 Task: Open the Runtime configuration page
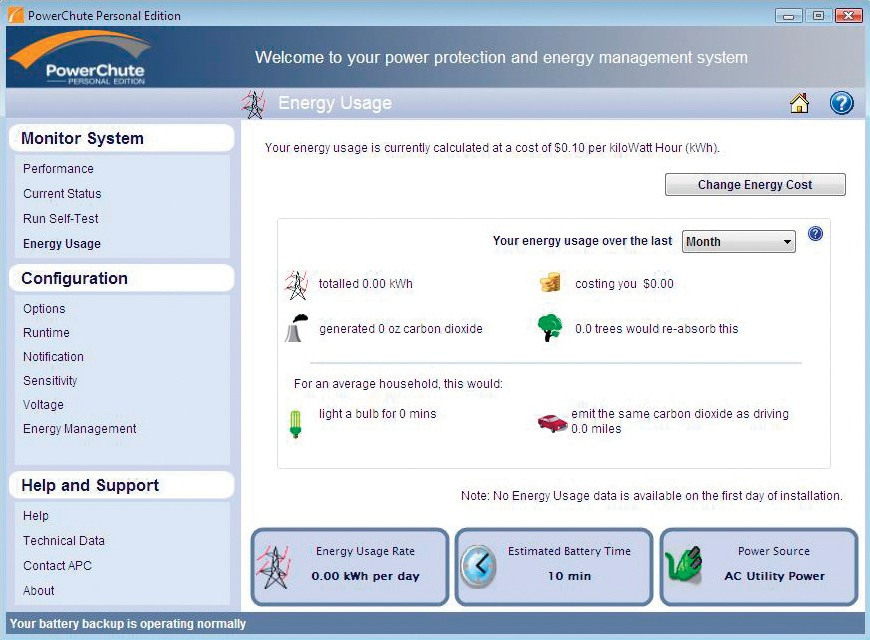pos(46,332)
